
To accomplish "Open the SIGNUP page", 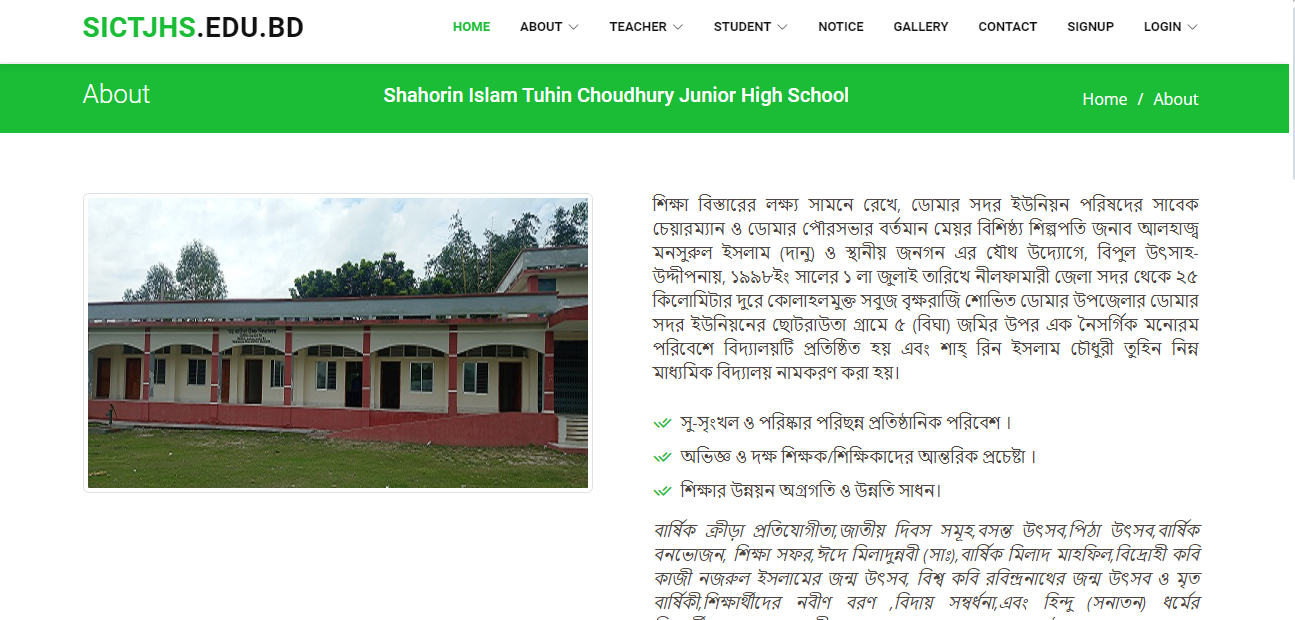I will click(x=1090, y=27).
